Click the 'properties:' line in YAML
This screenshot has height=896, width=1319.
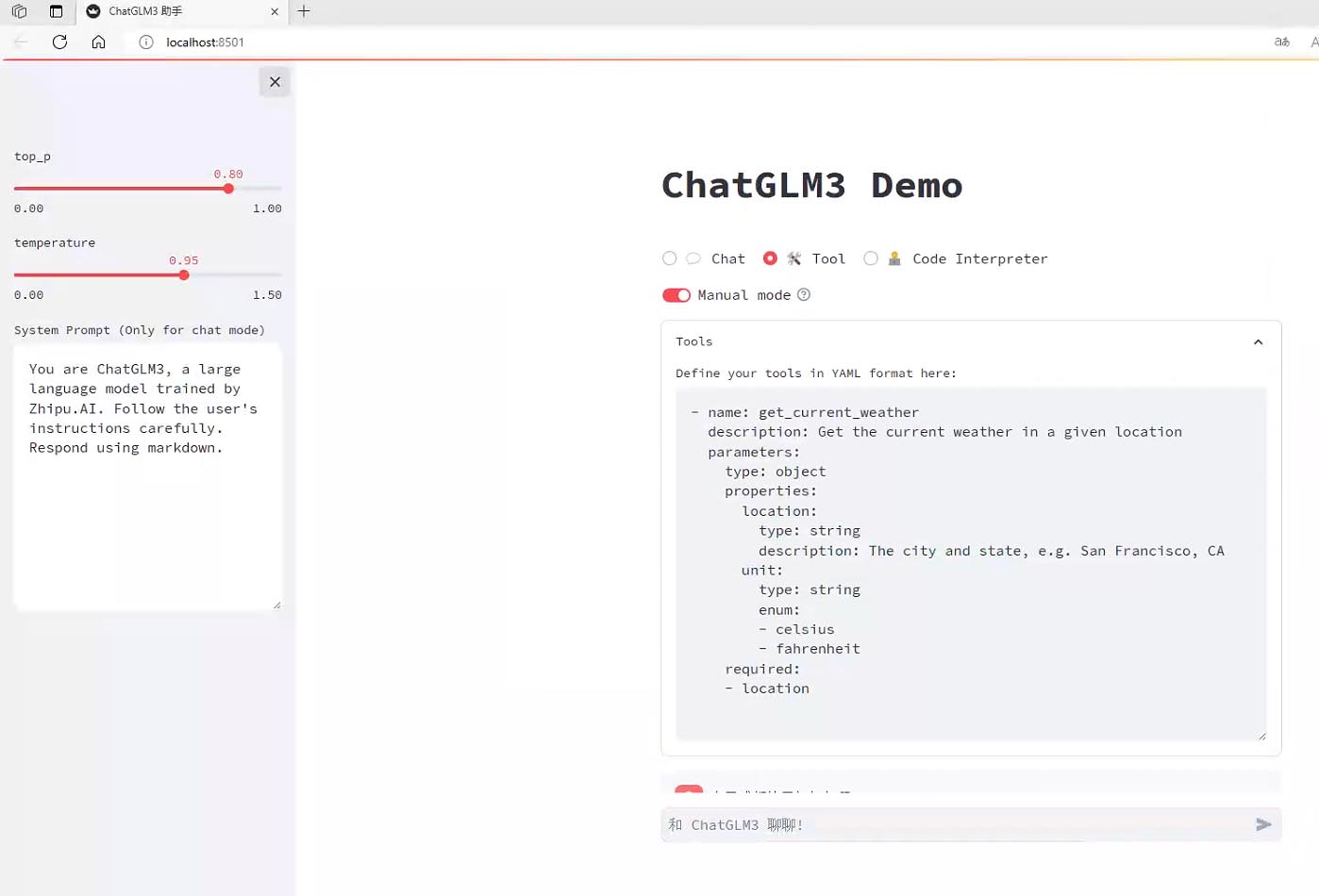click(x=771, y=491)
